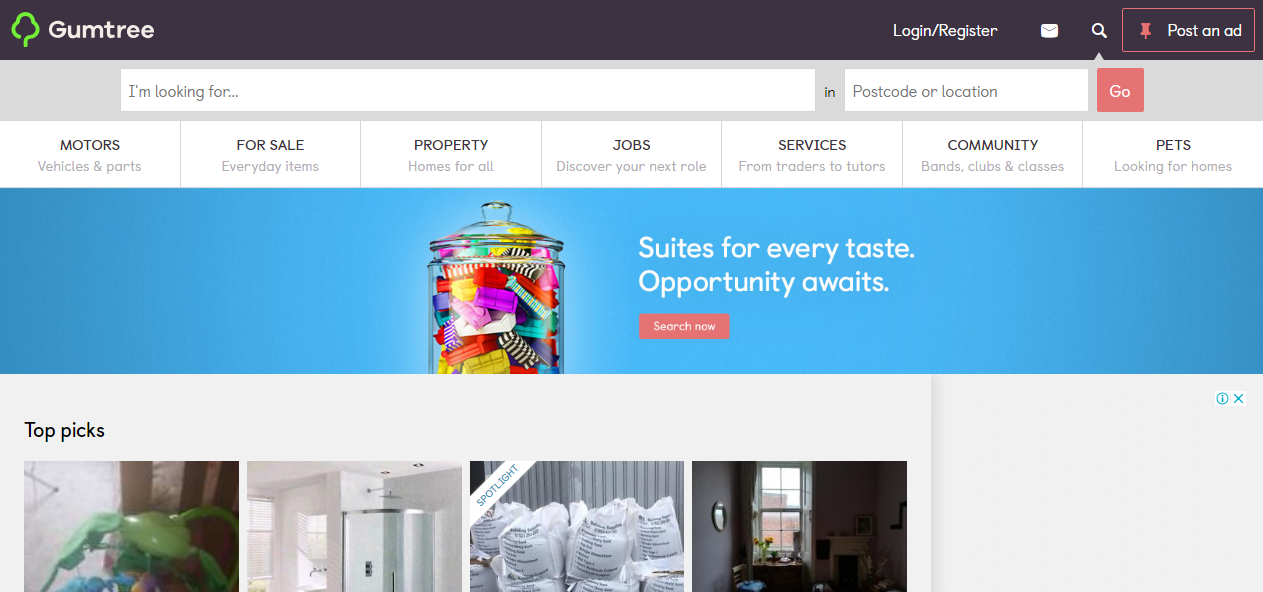Close the advertisement with X icon
Screen dimensions: 1263x592
coord(1238,398)
